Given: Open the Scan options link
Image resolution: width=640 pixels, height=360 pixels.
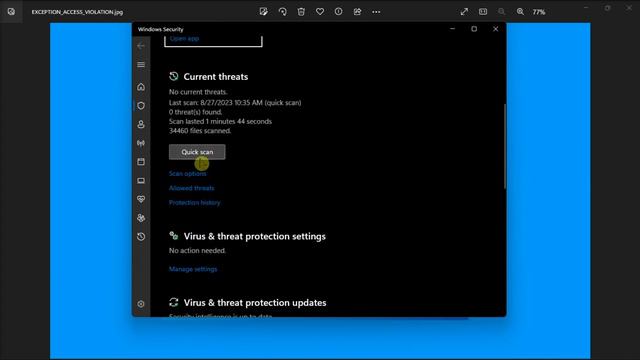Looking at the screenshot, I should [x=188, y=173].
